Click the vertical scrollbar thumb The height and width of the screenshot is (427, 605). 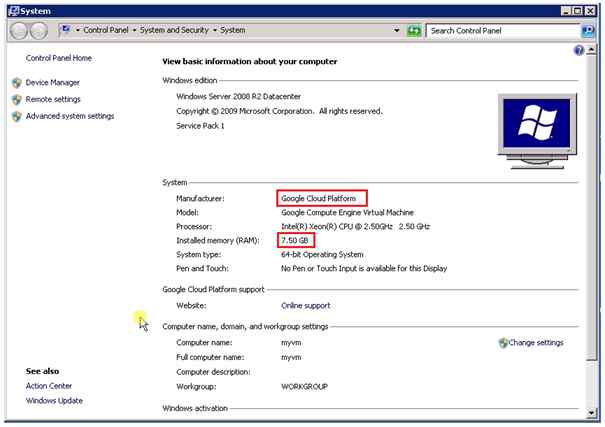(591, 207)
